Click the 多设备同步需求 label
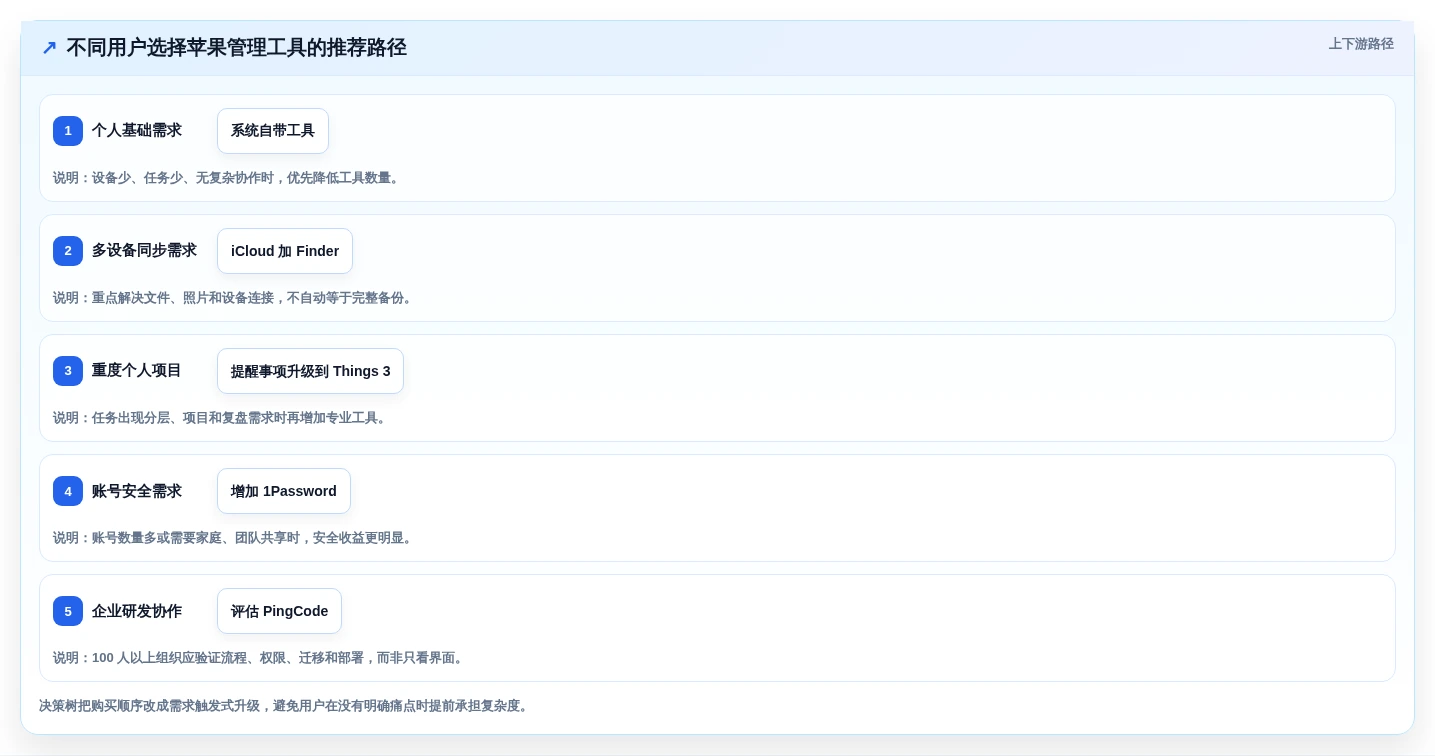Image resolution: width=1435 pixels, height=756 pixels. point(144,251)
